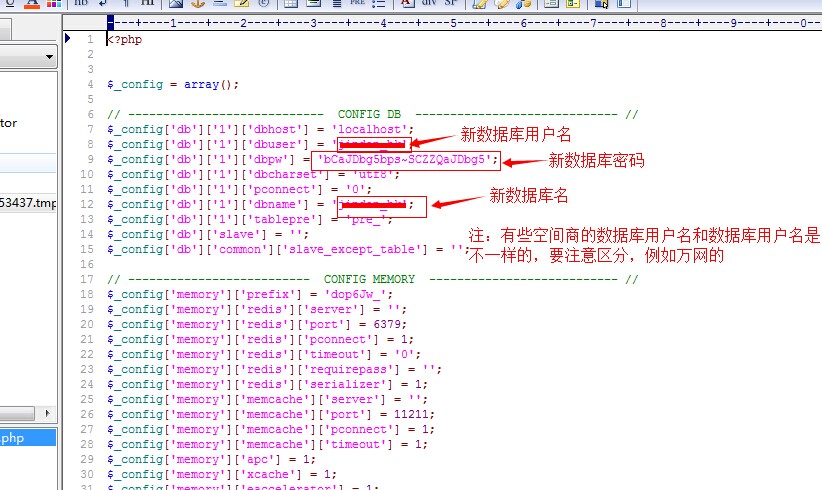Click the font color 'A' toolbar icon
Image resolution: width=822 pixels, height=490 pixels.
[x=29, y=4]
